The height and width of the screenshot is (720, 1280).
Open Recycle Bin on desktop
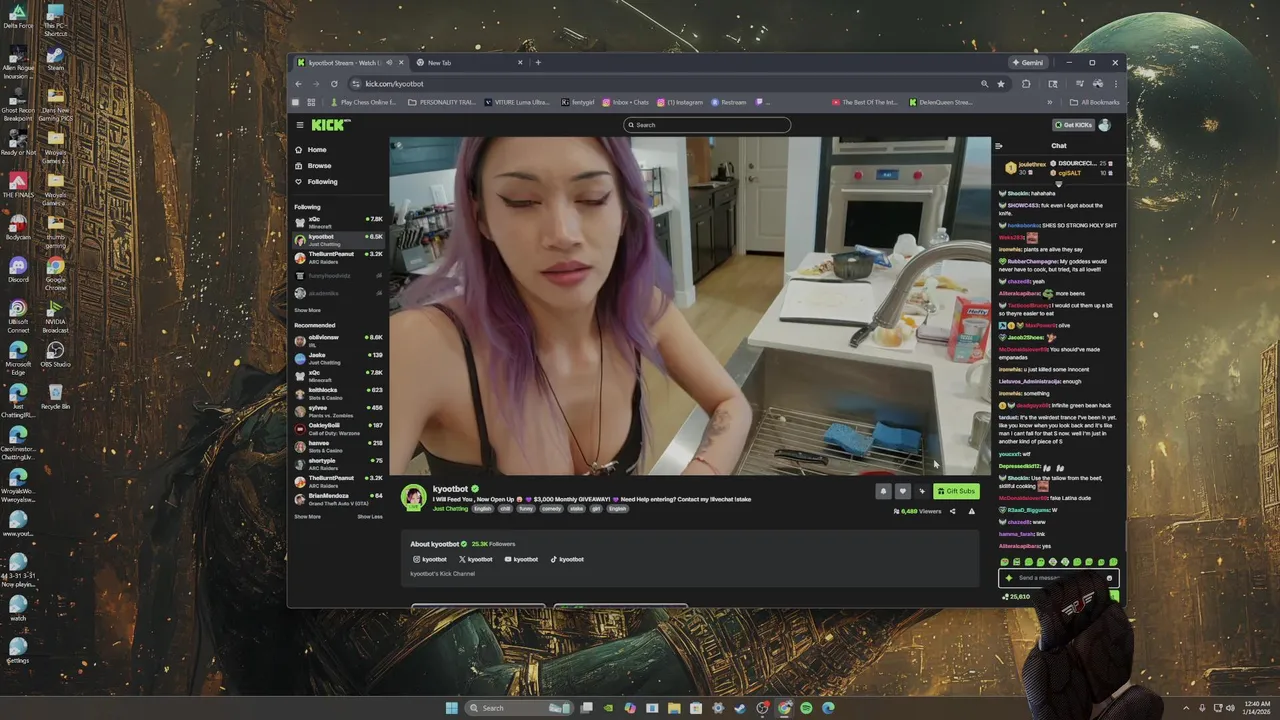tap(55, 397)
